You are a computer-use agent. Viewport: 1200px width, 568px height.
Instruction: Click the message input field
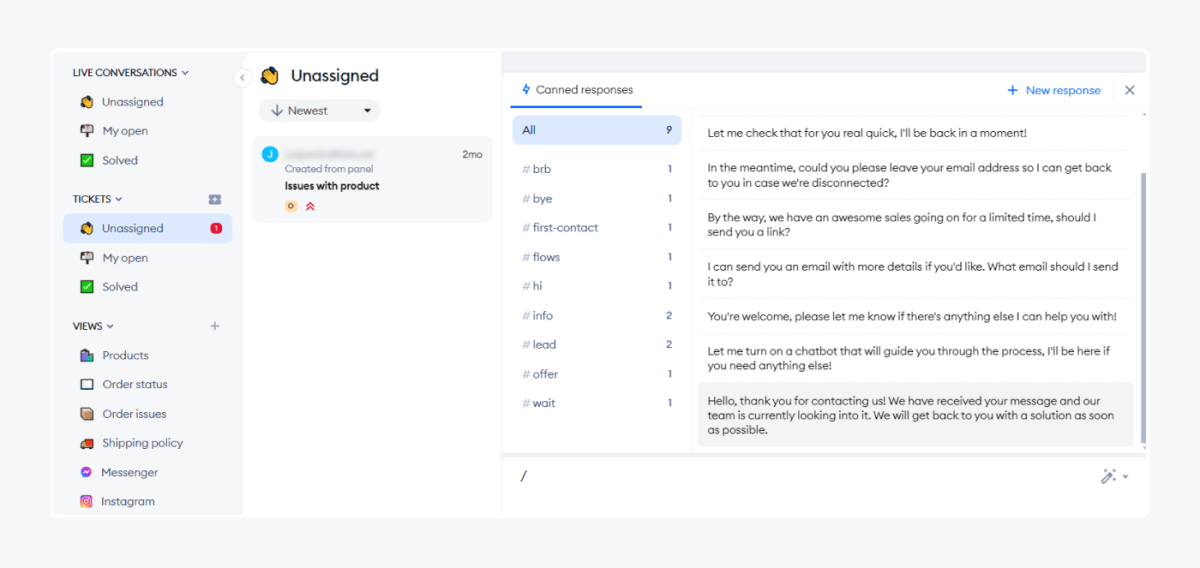[800, 476]
